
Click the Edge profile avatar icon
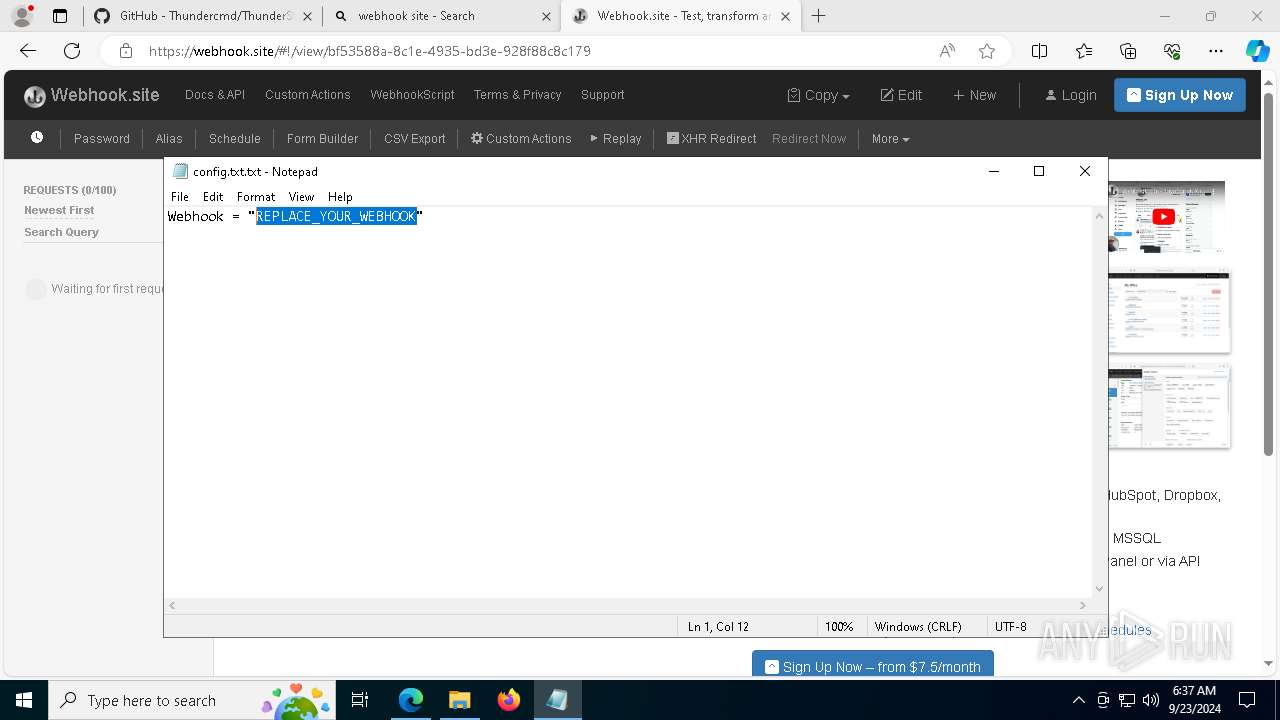pyautogui.click(x=22, y=16)
